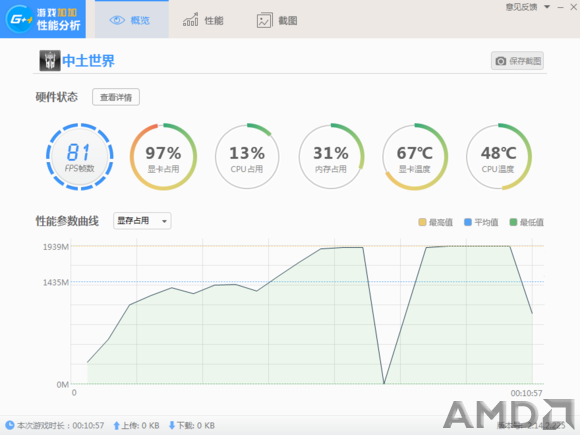Image resolution: width=580 pixels, height=435 pixels.
Task: Save a capture with 保存截图 button
Action: [x=517, y=61]
